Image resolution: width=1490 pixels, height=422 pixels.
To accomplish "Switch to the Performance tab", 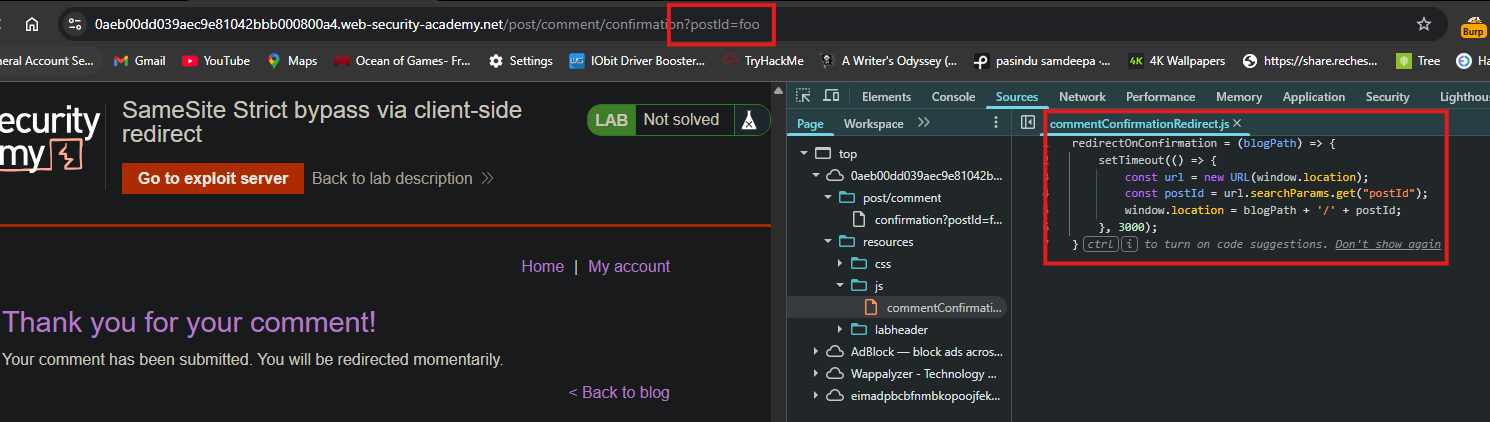I will pos(1160,97).
